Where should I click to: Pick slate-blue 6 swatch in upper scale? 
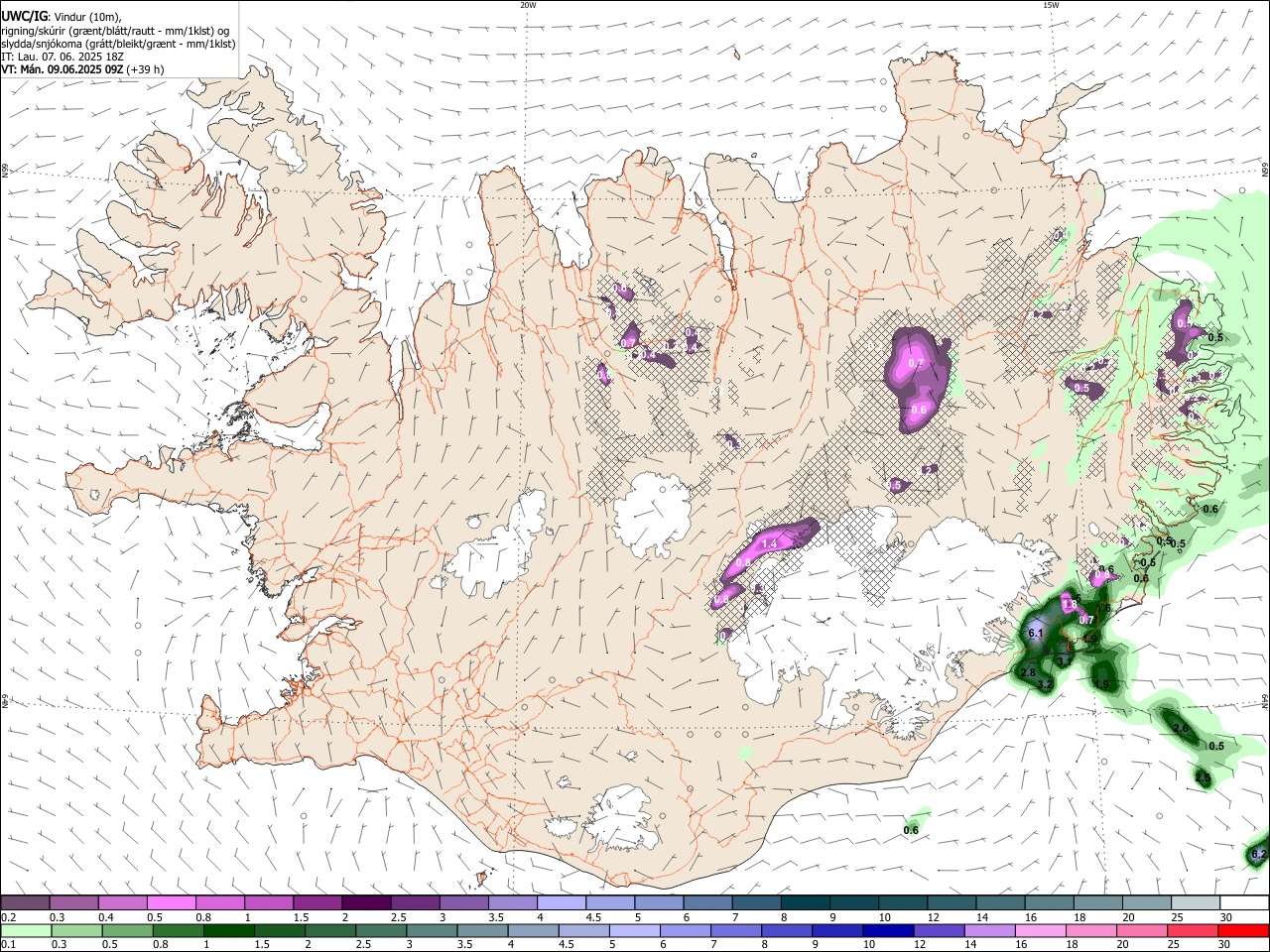pyautogui.click(x=708, y=903)
